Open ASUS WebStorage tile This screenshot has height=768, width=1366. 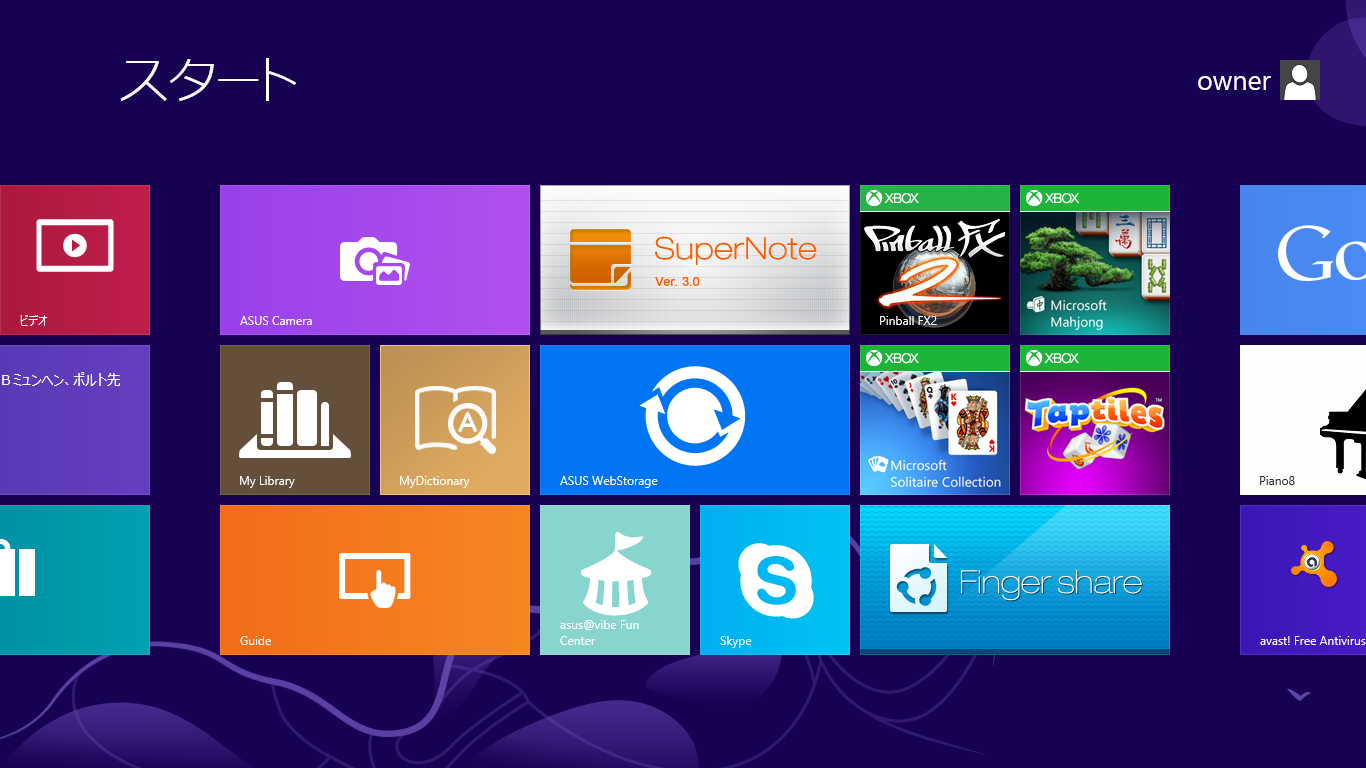[x=695, y=420]
